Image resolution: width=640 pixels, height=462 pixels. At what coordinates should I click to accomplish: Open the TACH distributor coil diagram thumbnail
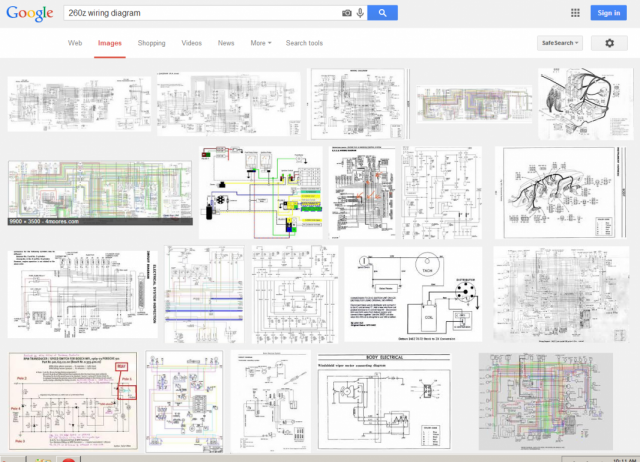412,294
